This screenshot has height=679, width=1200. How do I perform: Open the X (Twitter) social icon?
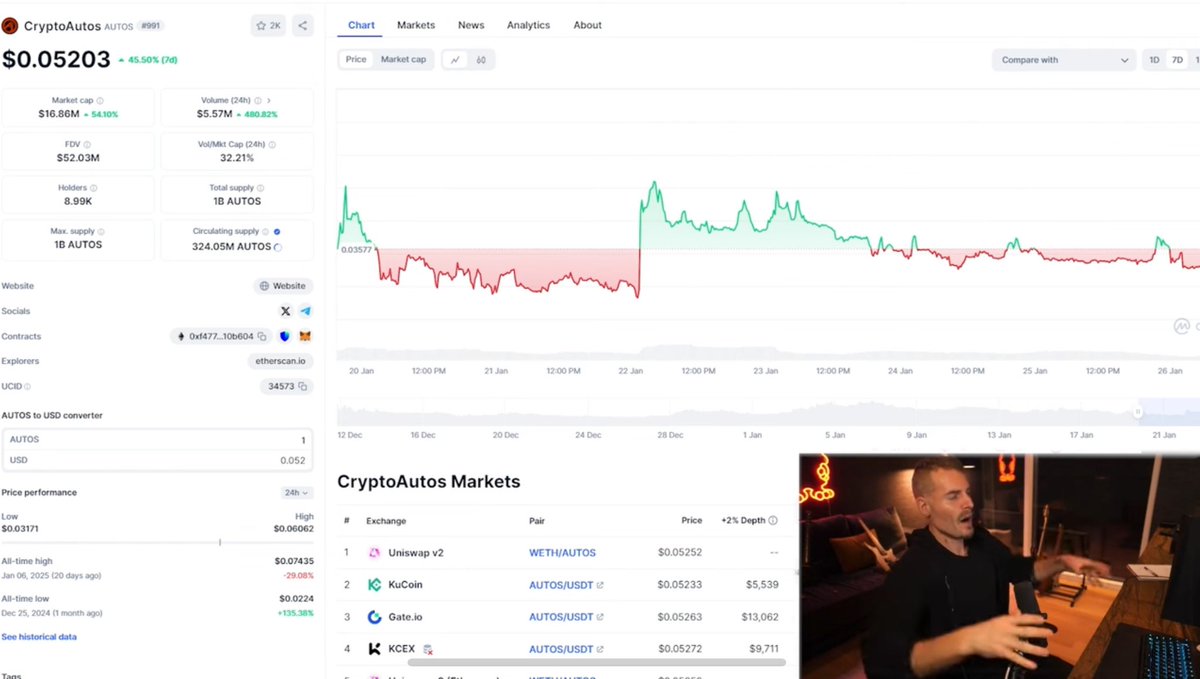click(286, 311)
